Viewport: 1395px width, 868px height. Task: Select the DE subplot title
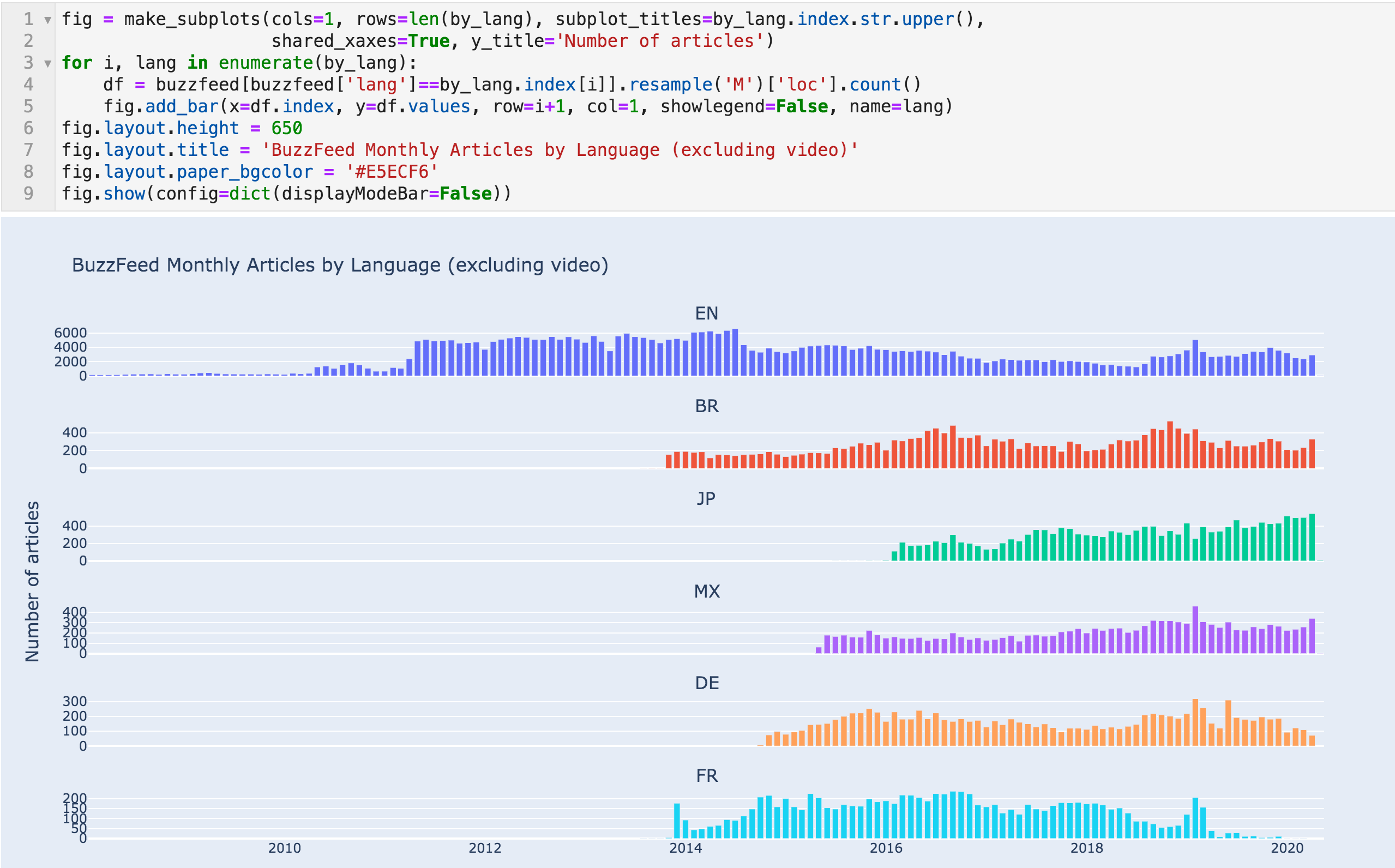pyautogui.click(x=706, y=683)
